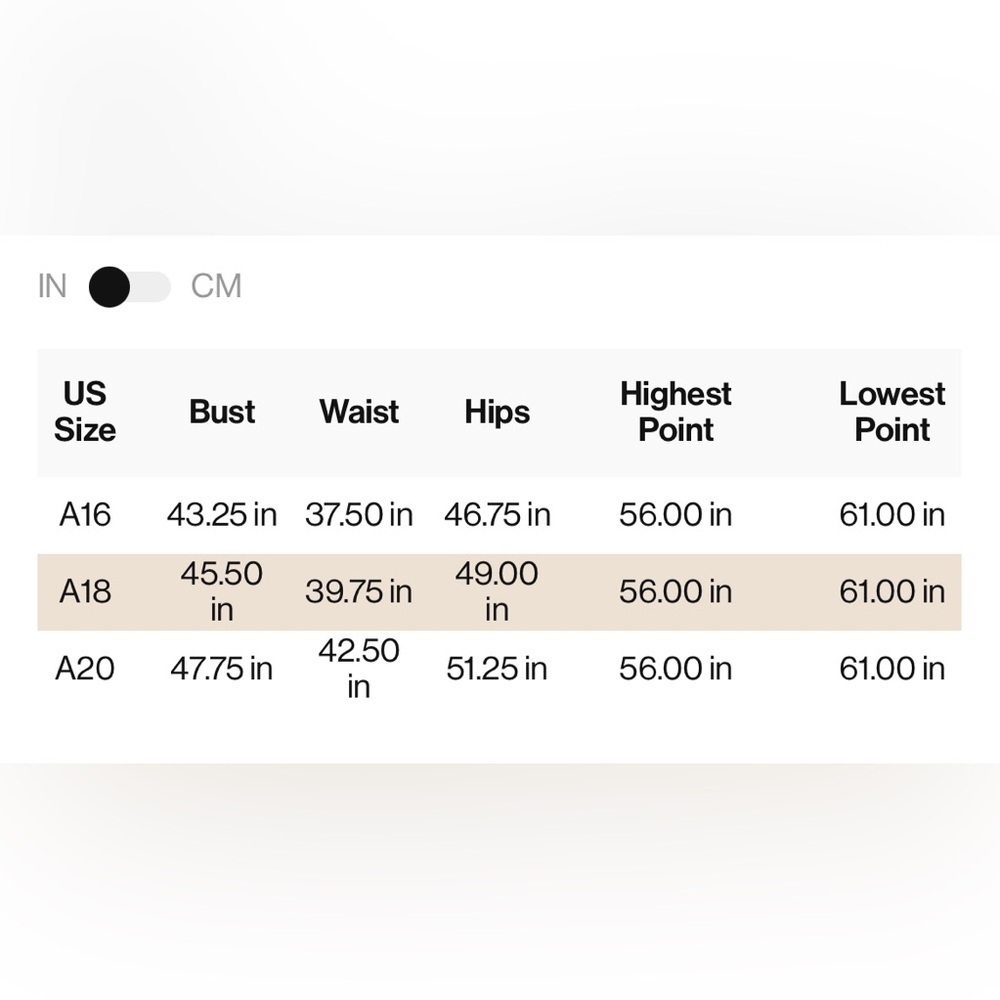Viewport: 1000px width, 1000px height.
Task: Click the 46.75 in hips value
Action: coord(497,515)
